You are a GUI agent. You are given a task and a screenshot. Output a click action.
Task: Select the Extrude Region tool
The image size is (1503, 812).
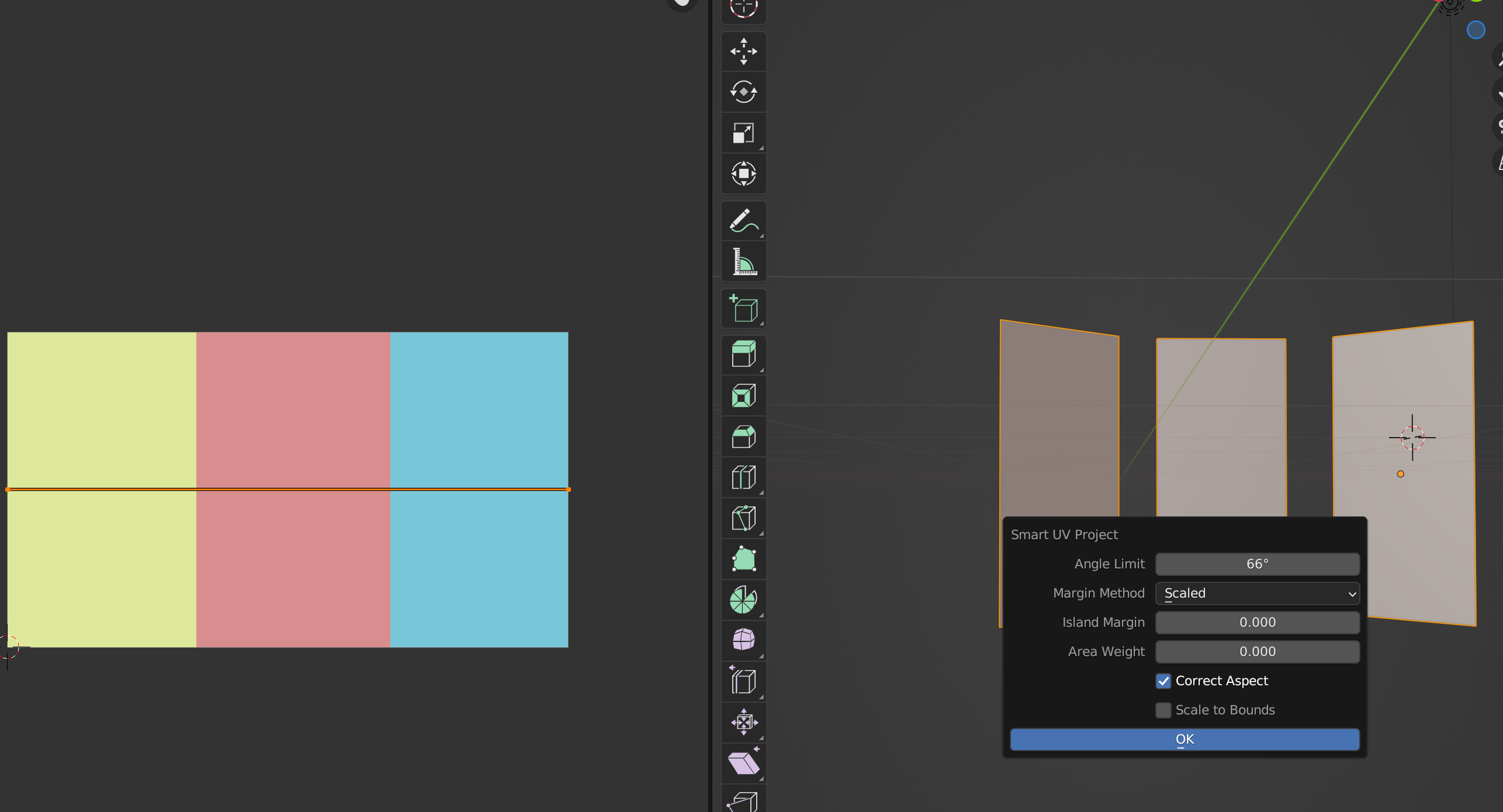pos(743,355)
